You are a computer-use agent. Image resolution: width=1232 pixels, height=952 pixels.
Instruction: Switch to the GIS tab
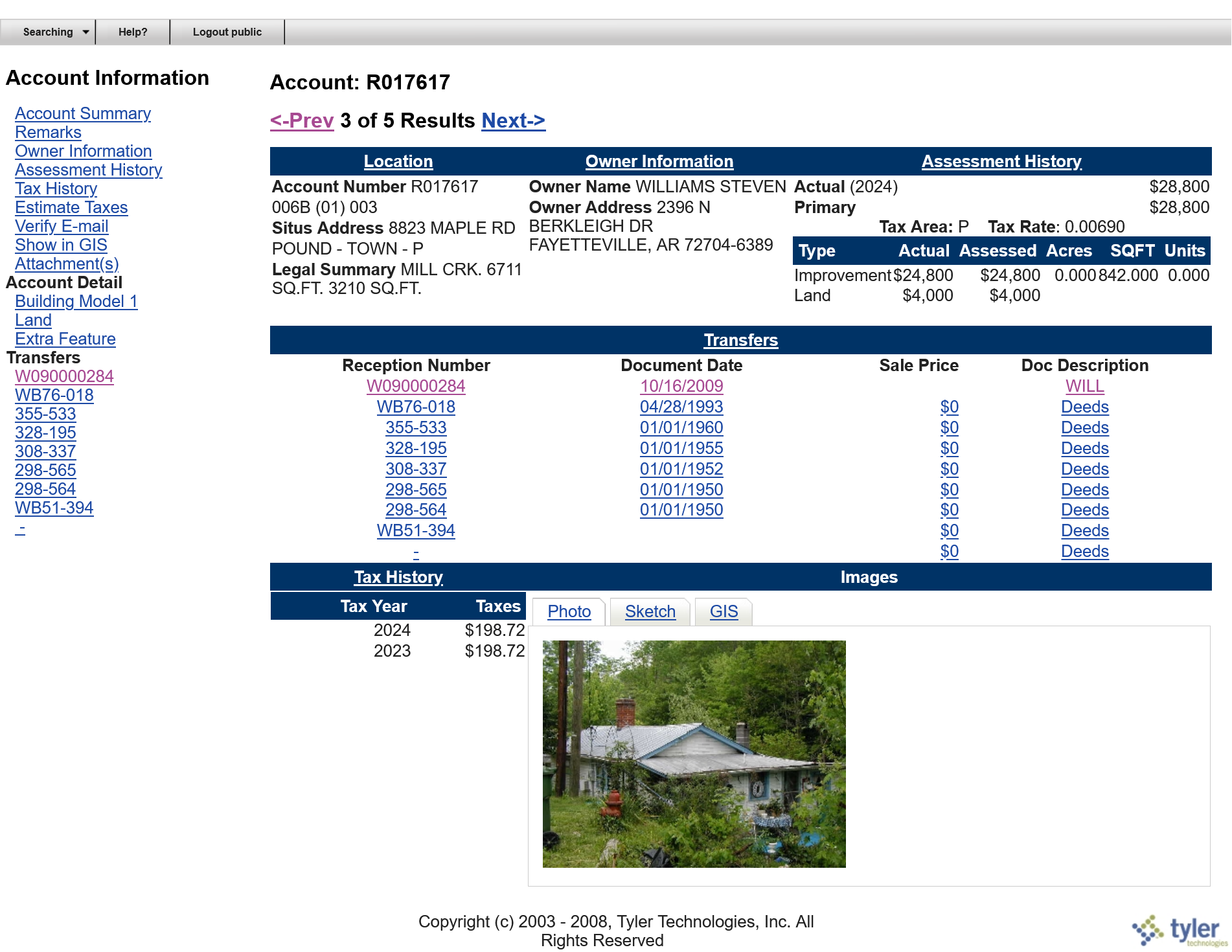point(724,611)
